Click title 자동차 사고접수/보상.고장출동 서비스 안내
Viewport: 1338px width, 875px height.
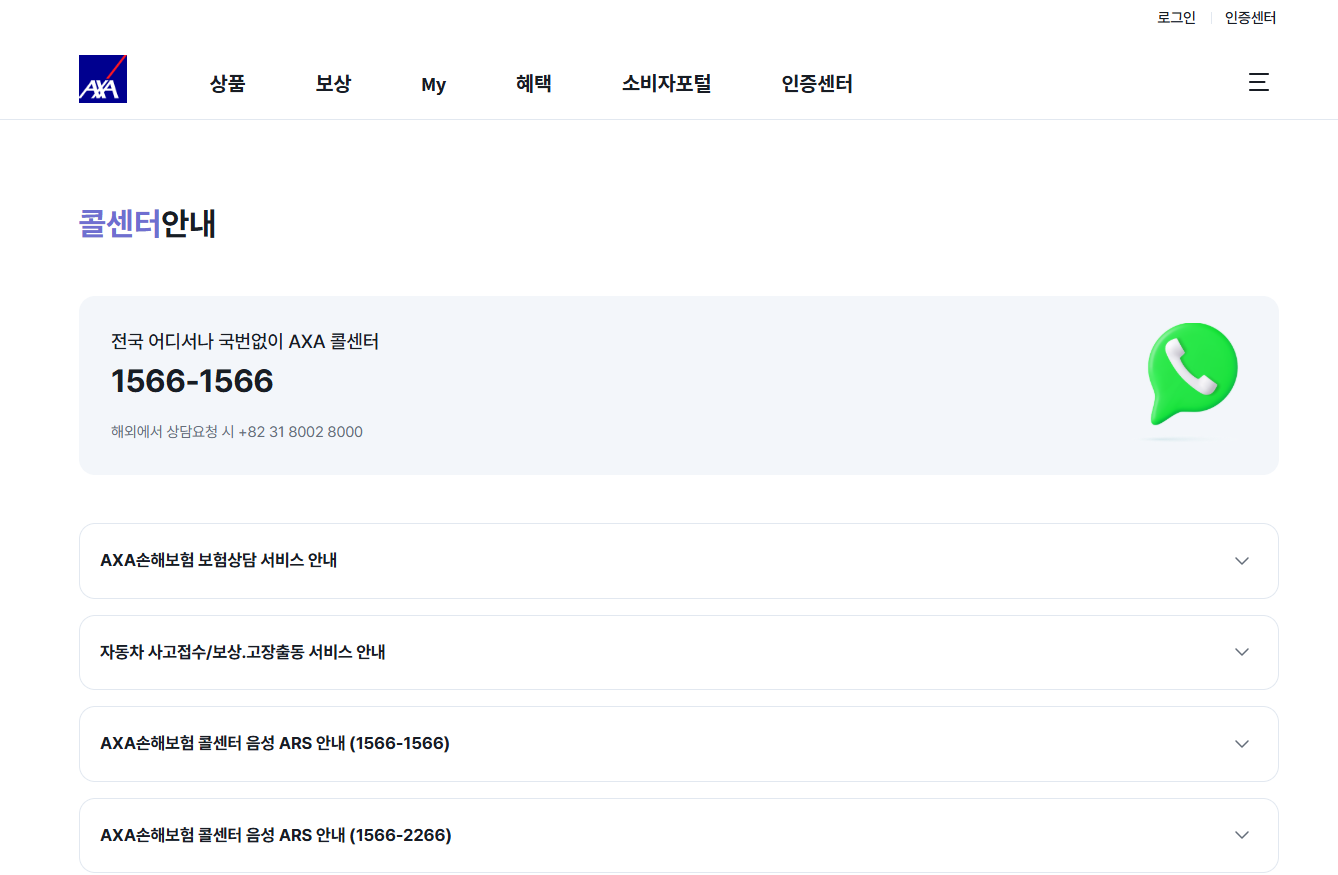pyautogui.click(x=243, y=652)
